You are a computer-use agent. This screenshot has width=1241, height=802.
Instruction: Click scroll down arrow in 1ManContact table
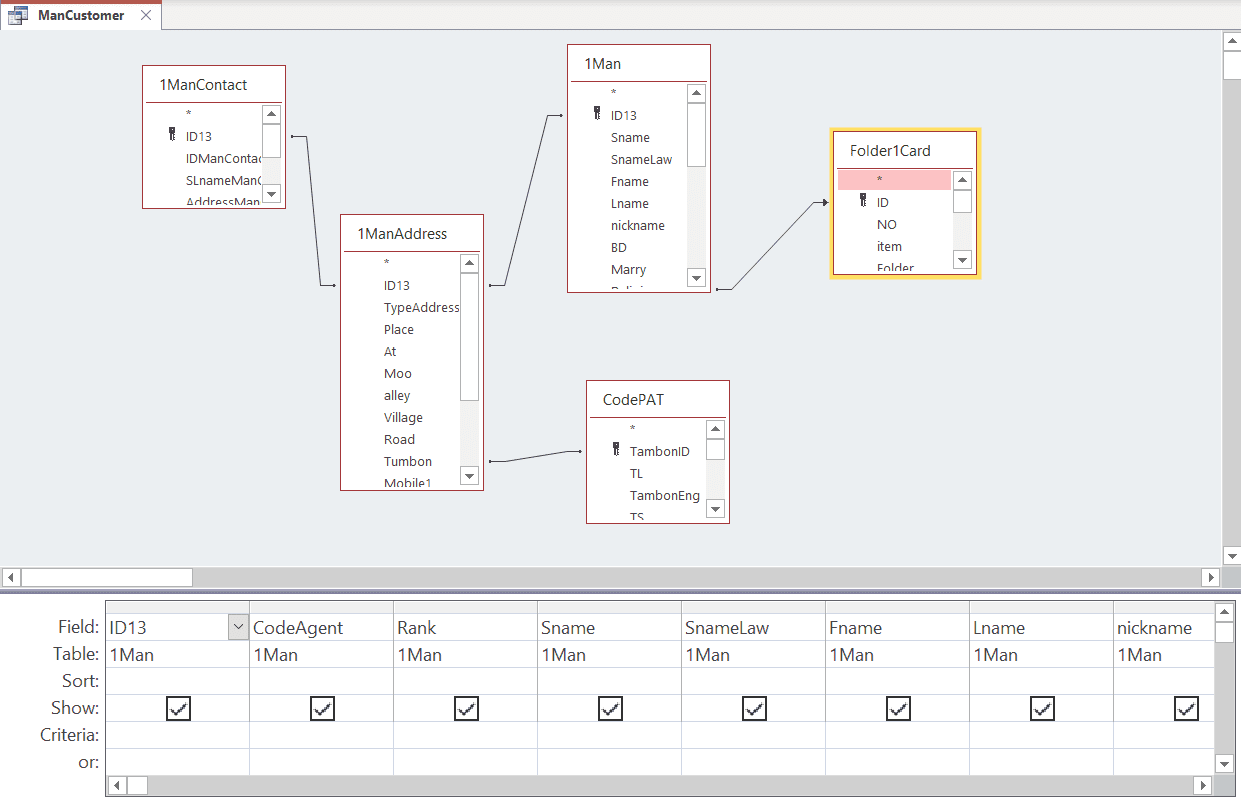(x=271, y=194)
